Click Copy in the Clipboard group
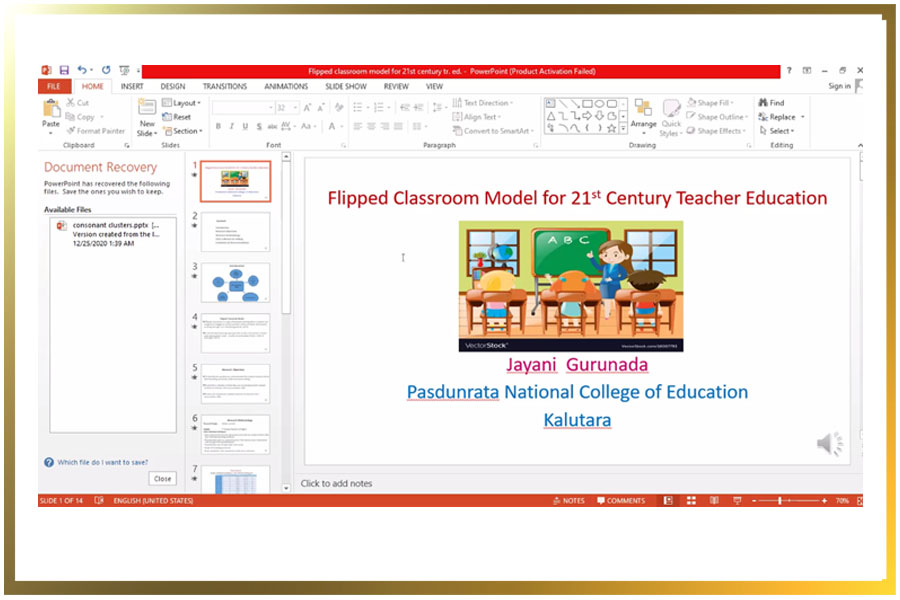 click(x=80, y=117)
